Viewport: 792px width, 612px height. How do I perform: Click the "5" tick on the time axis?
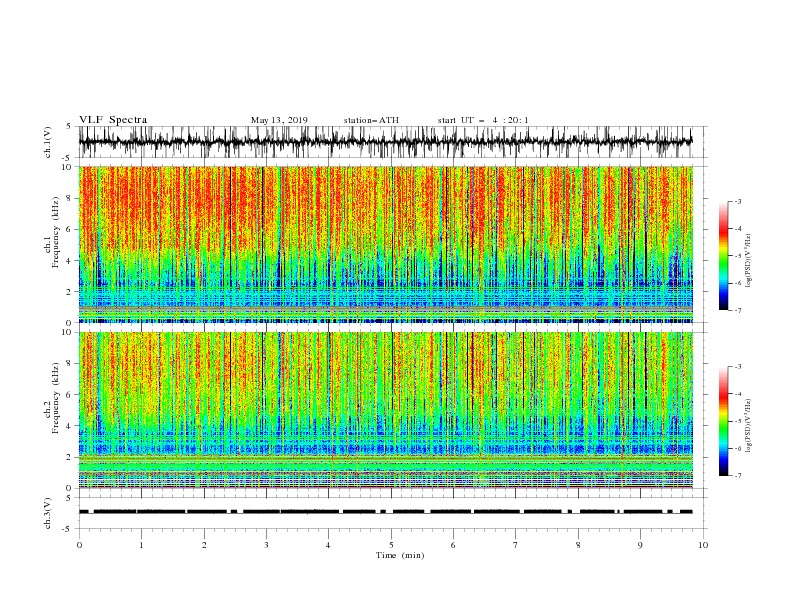(391, 545)
